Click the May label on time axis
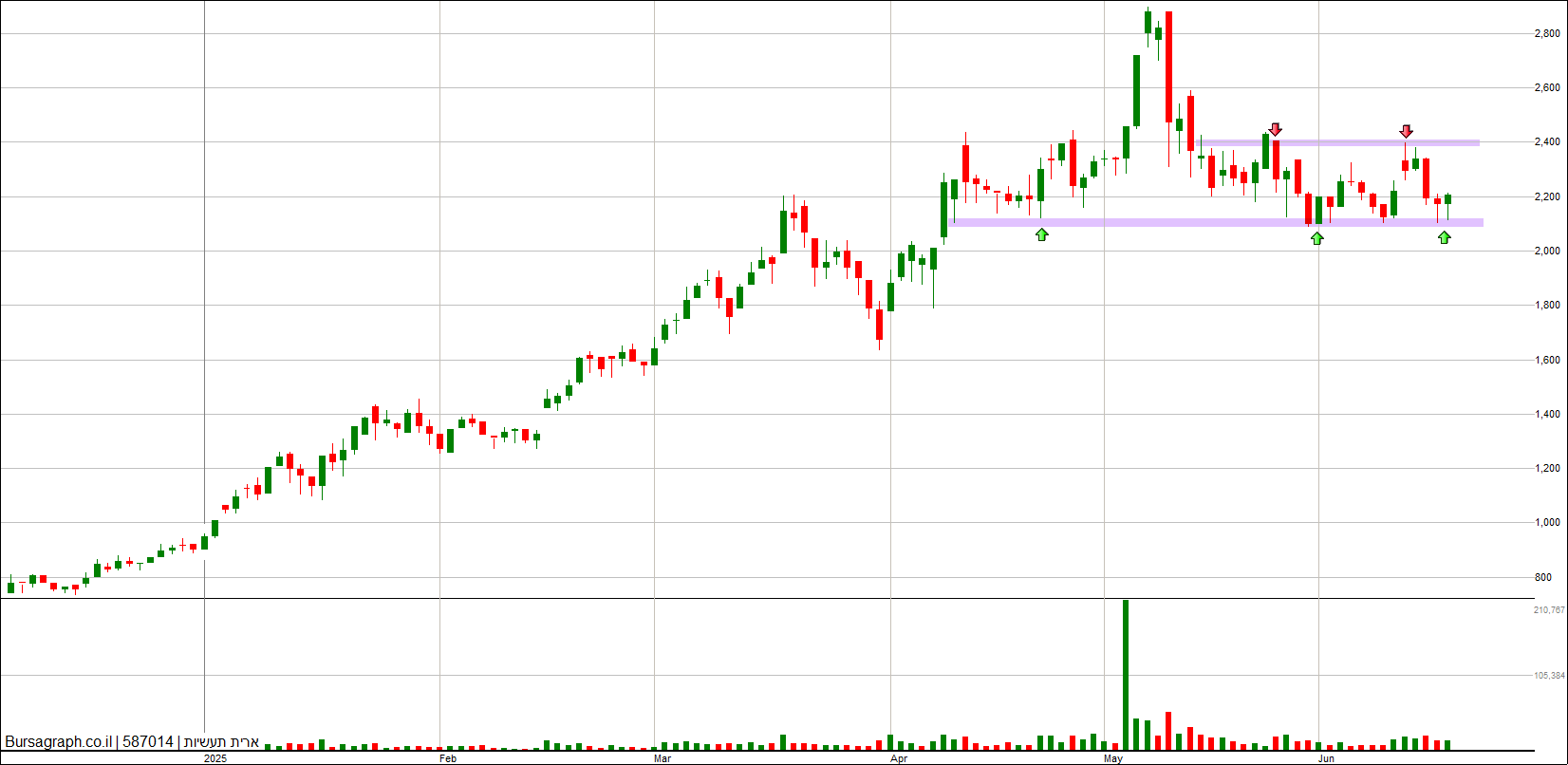 [1114, 759]
